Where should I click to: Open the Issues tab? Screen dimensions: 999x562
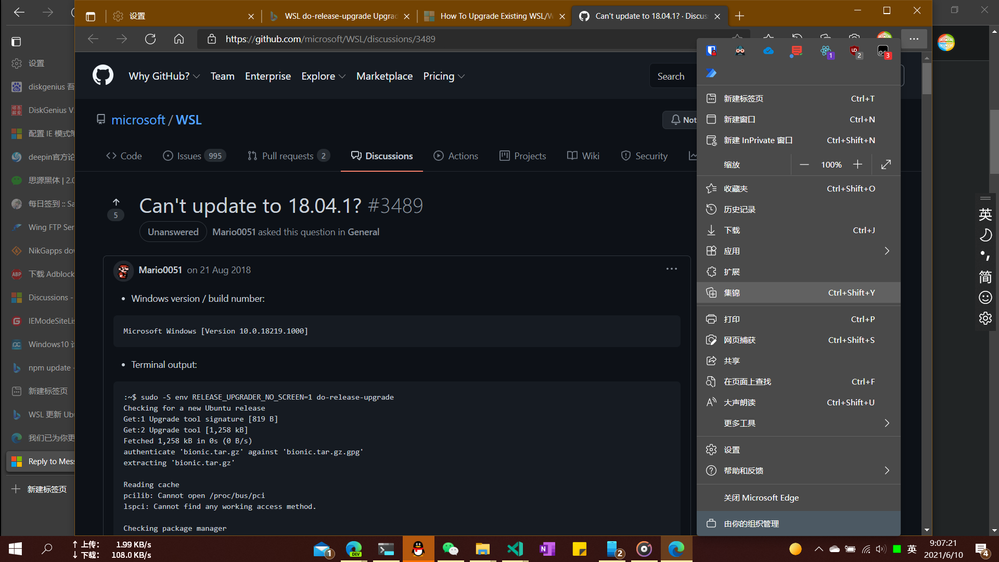(x=194, y=155)
